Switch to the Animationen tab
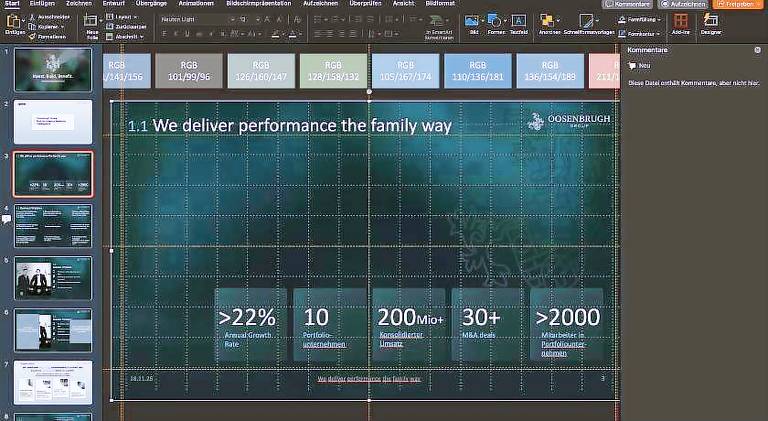This screenshot has height=421, width=768. pos(196,3)
